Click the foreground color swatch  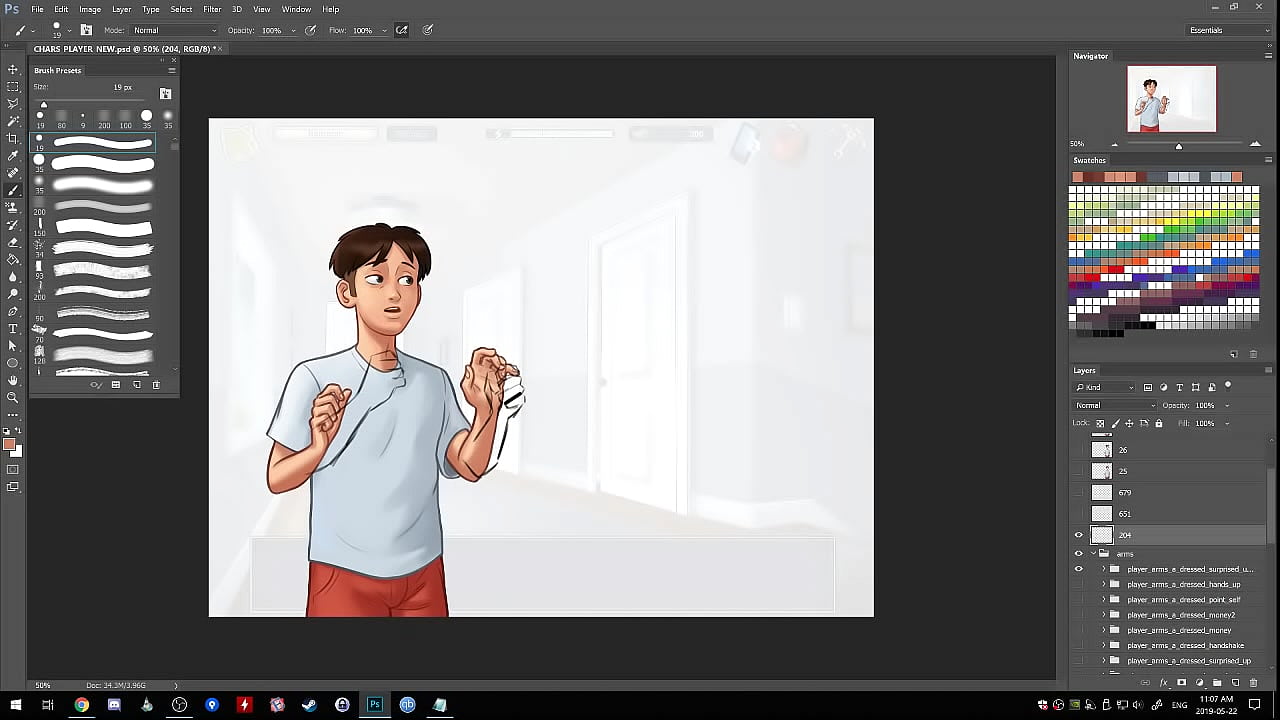tap(9, 444)
